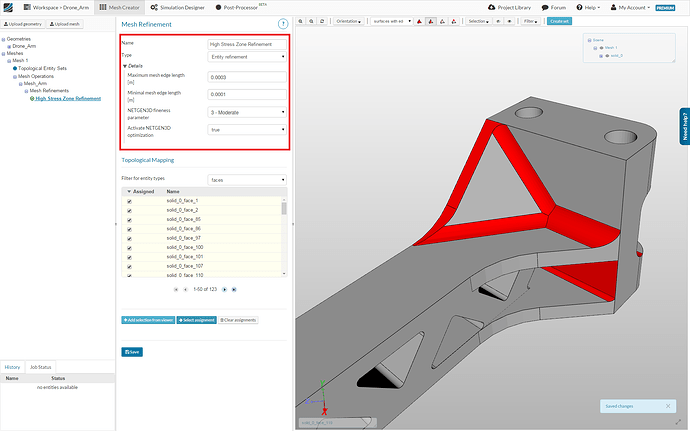Click the eye icon next to Selection
690x431 pixels.
498,20
